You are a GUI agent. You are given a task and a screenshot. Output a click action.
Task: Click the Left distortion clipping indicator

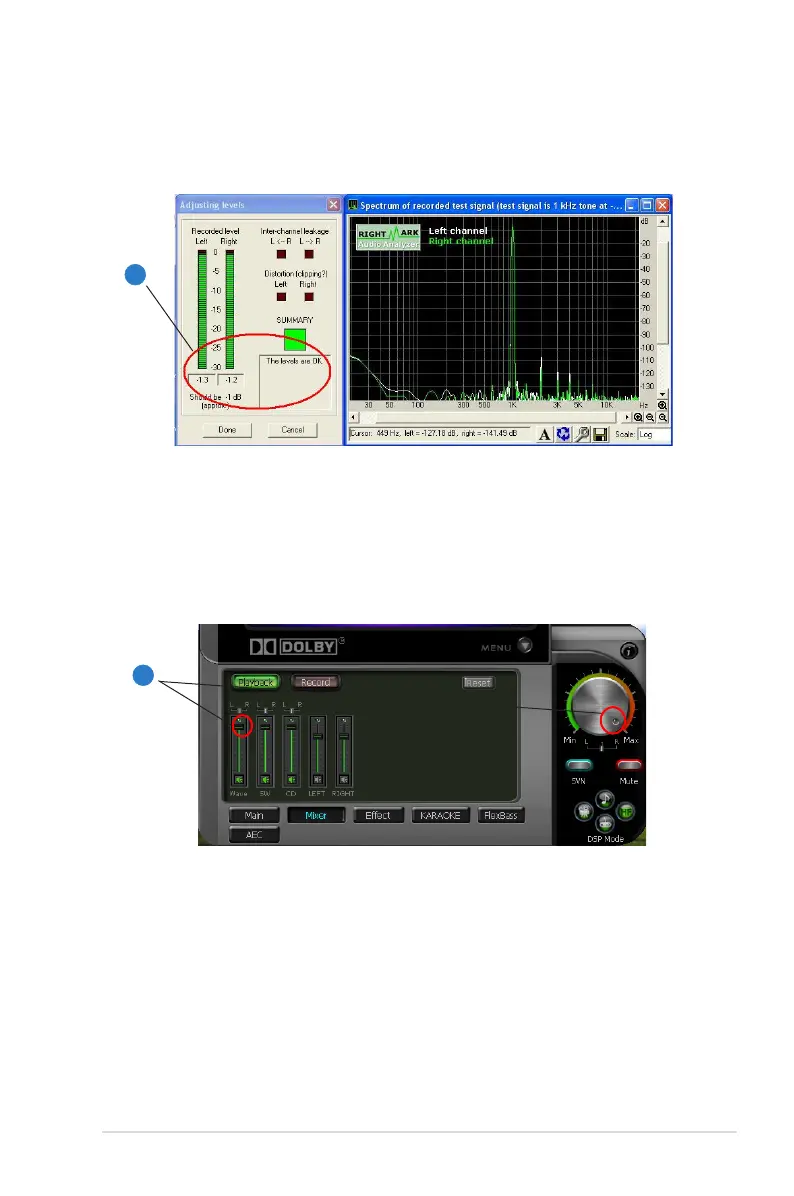[x=281, y=297]
